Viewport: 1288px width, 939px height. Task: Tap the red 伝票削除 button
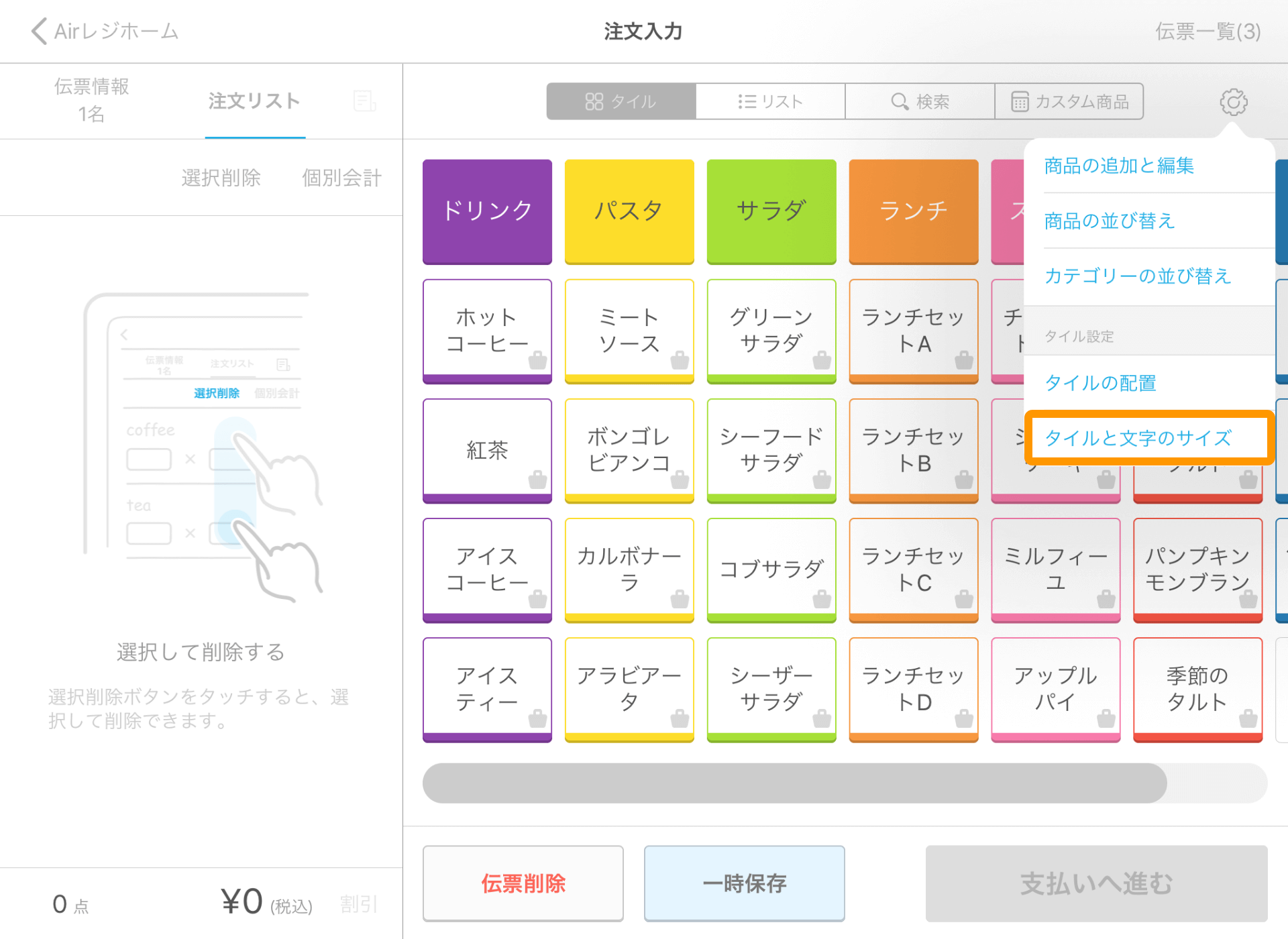click(x=523, y=883)
